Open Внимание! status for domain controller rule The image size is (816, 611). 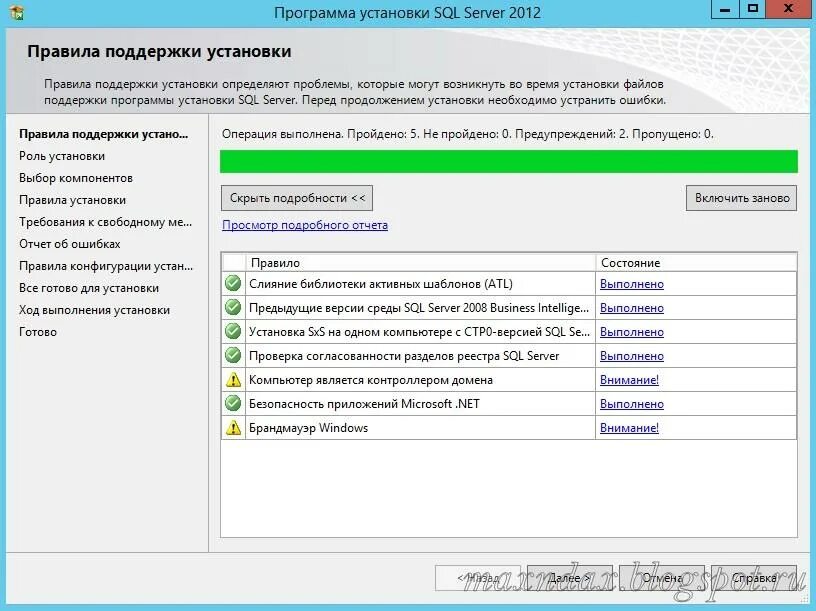[629, 380]
